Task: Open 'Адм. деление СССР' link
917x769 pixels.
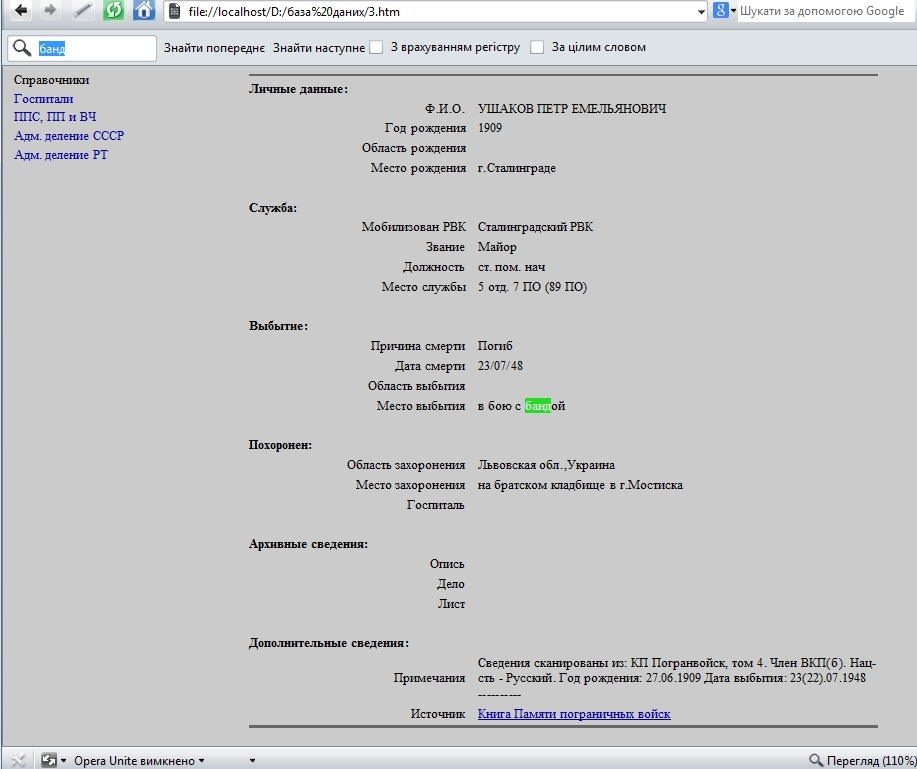Action: point(69,136)
